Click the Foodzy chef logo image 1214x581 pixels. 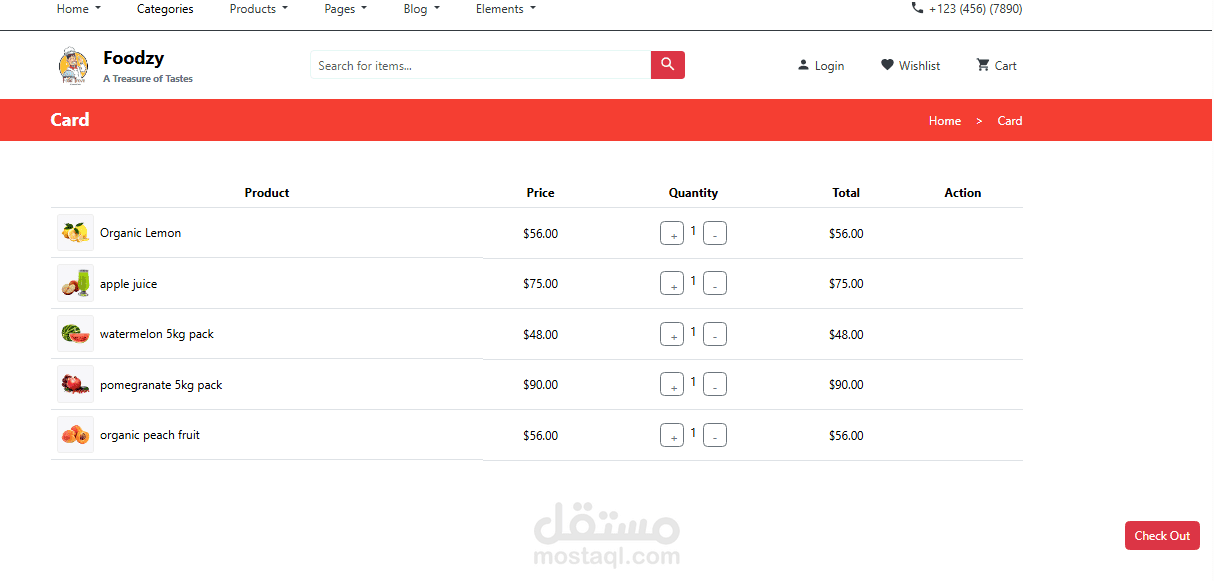73,66
